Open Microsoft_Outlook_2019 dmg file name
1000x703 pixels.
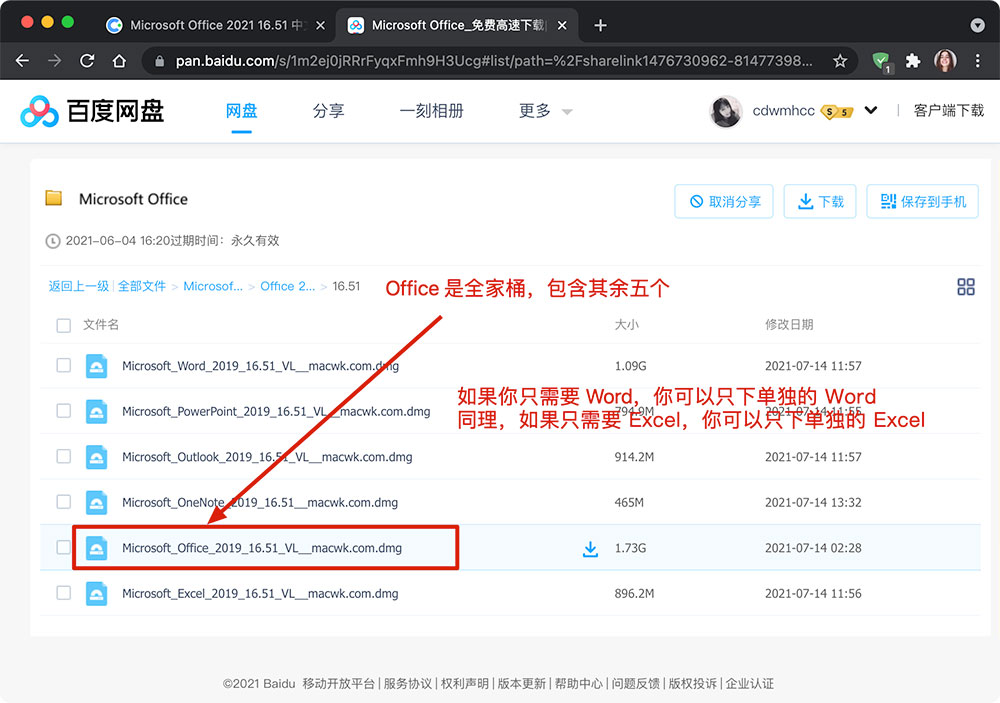pos(267,457)
